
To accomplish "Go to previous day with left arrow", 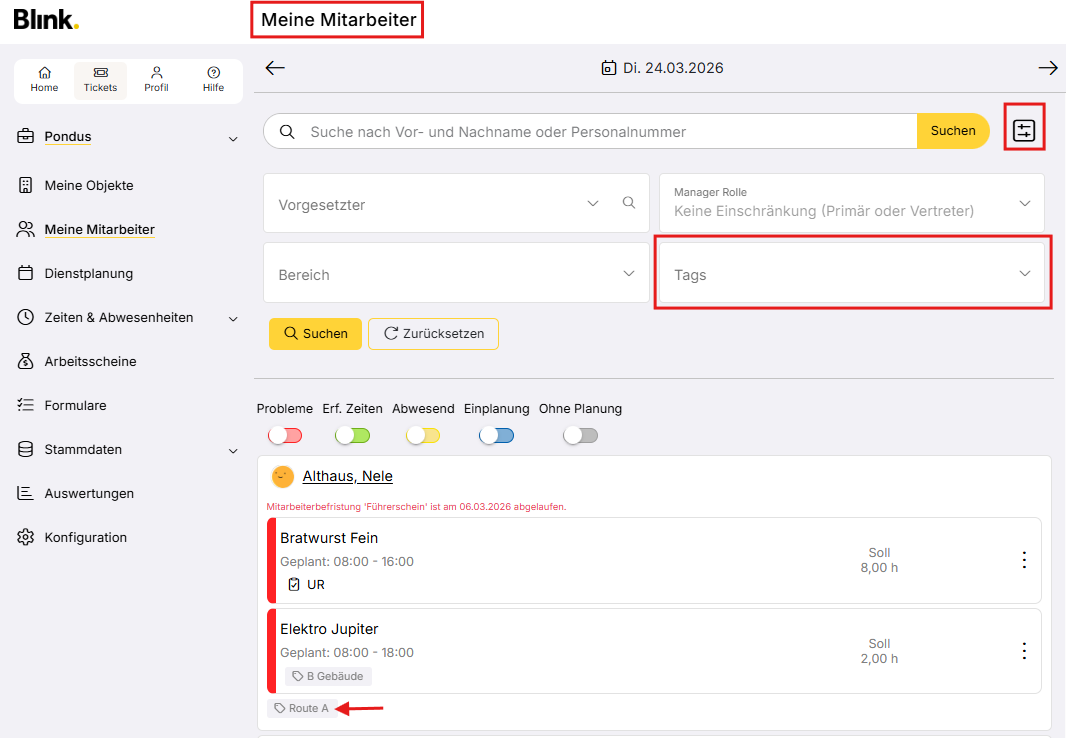I will [275, 68].
